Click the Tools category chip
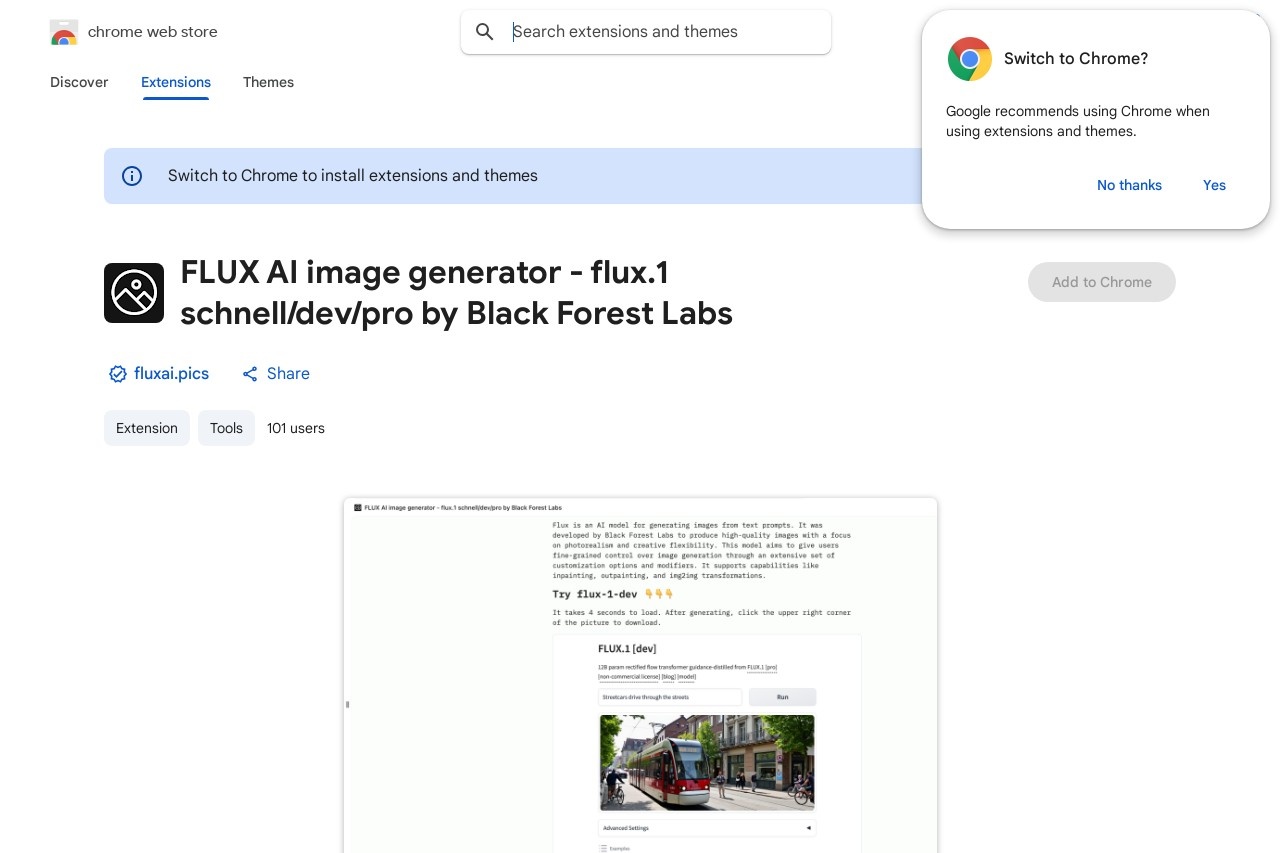 click(226, 428)
